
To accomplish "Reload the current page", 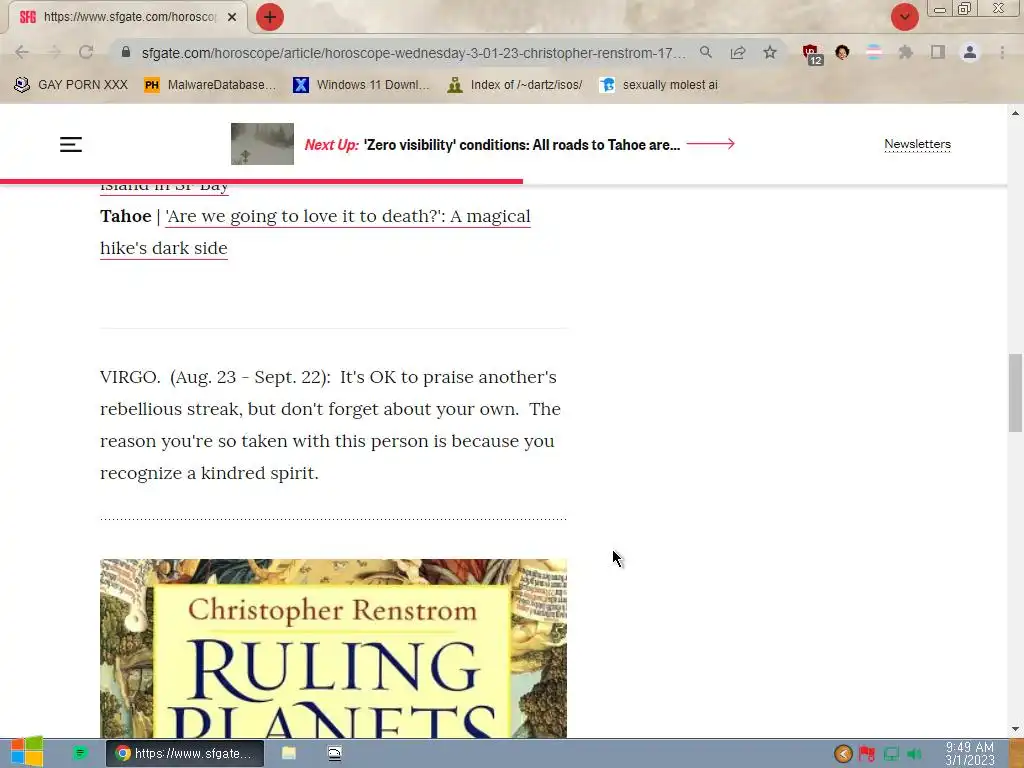I will (86, 52).
